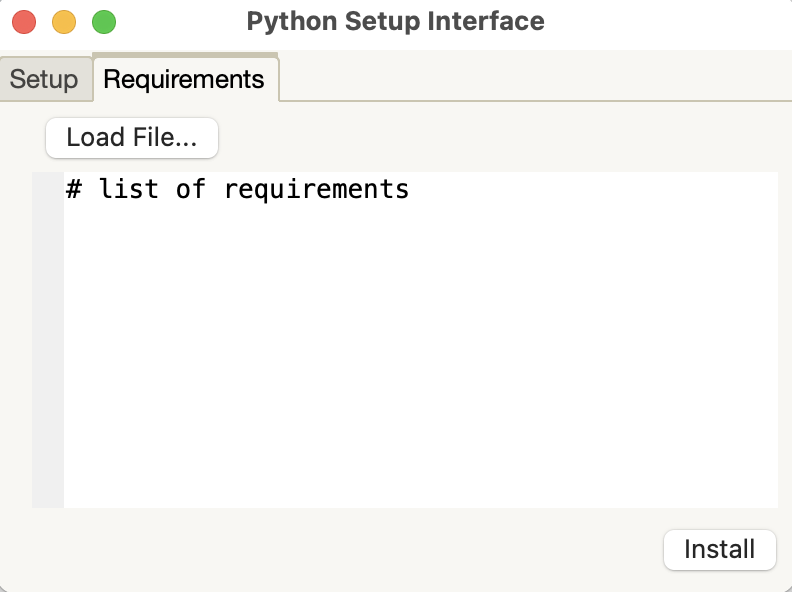Select the Requirements tab

coord(184,79)
